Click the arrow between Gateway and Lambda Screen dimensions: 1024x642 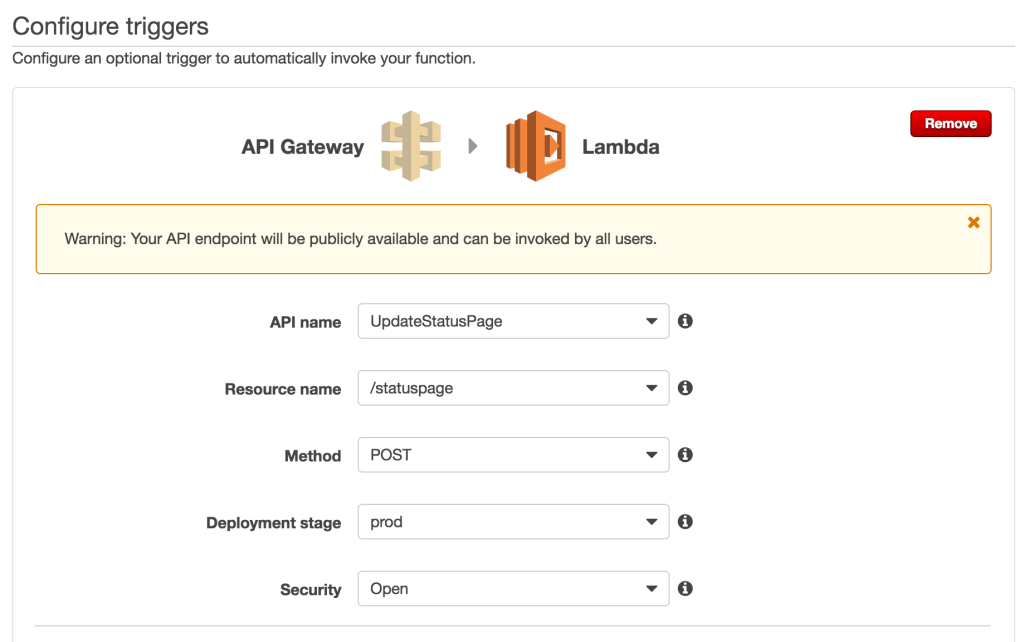tap(473, 146)
